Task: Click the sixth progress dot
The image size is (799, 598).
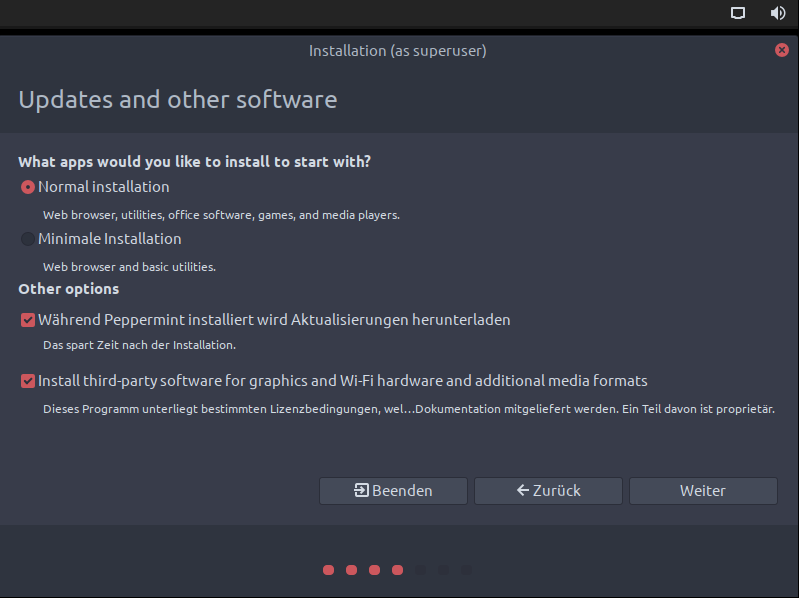Action: 443,570
